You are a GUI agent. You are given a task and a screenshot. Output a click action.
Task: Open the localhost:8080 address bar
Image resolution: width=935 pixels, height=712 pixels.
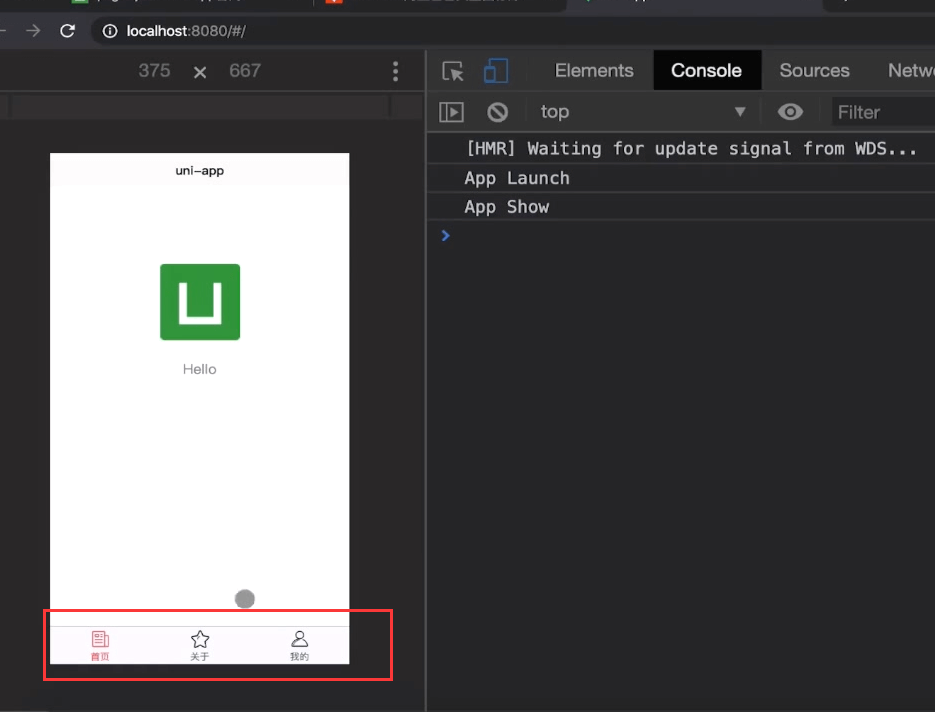click(x=513, y=31)
